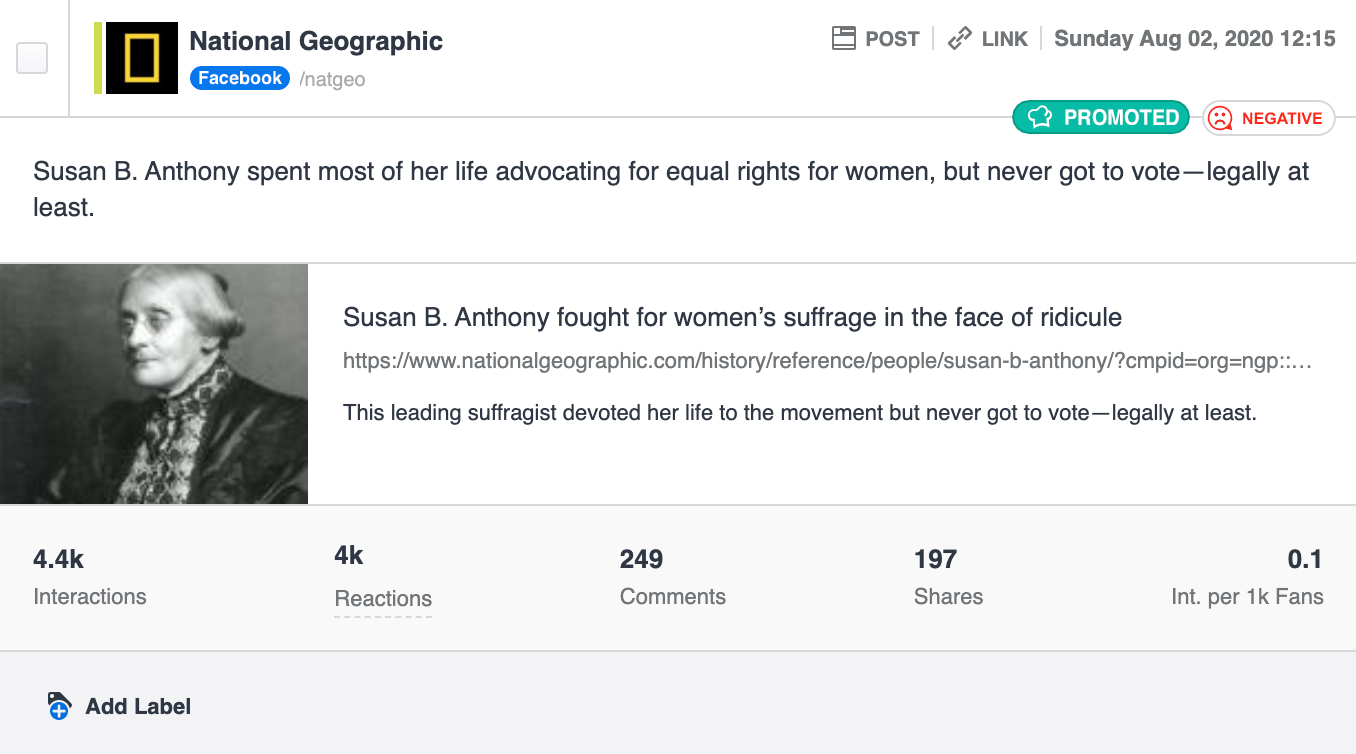Click the PROMOTED badge label
Screen dimensions: 1356x754
[x=1121, y=118]
